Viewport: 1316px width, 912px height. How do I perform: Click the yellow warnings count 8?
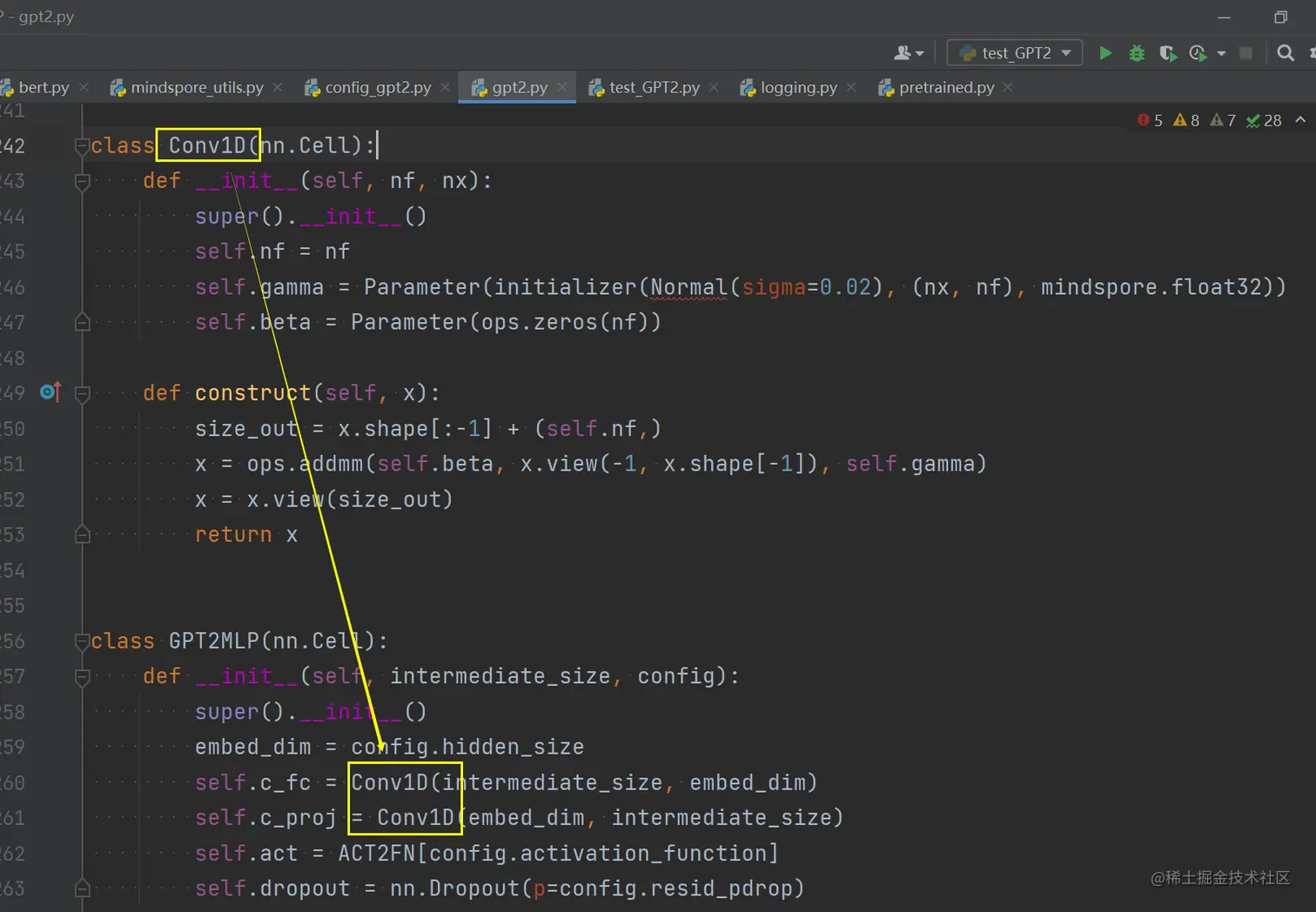click(1186, 120)
